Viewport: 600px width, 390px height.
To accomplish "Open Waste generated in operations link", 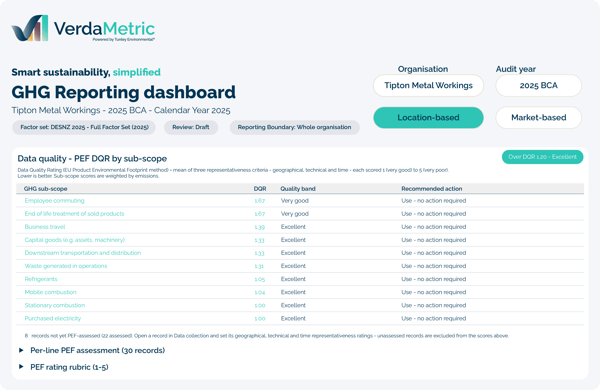I will 66,266.
